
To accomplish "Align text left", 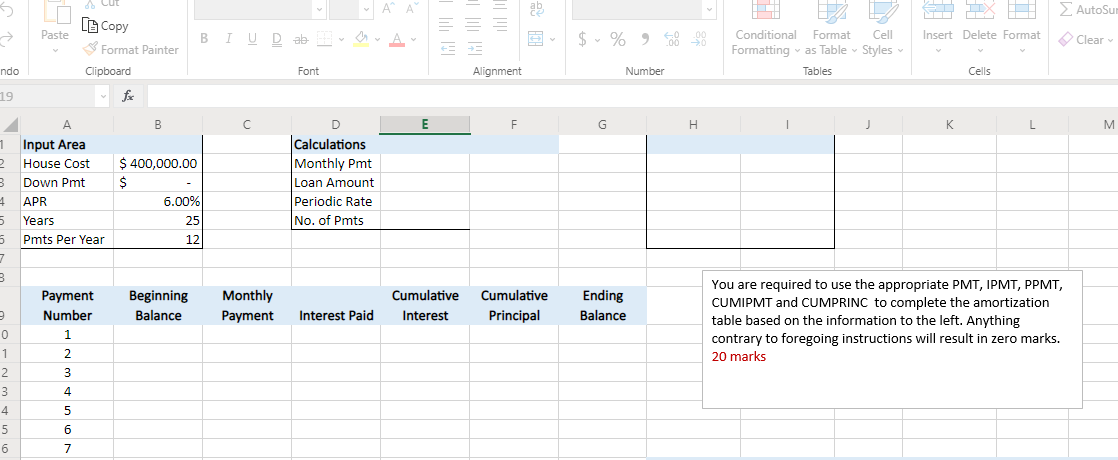I will [444, 26].
